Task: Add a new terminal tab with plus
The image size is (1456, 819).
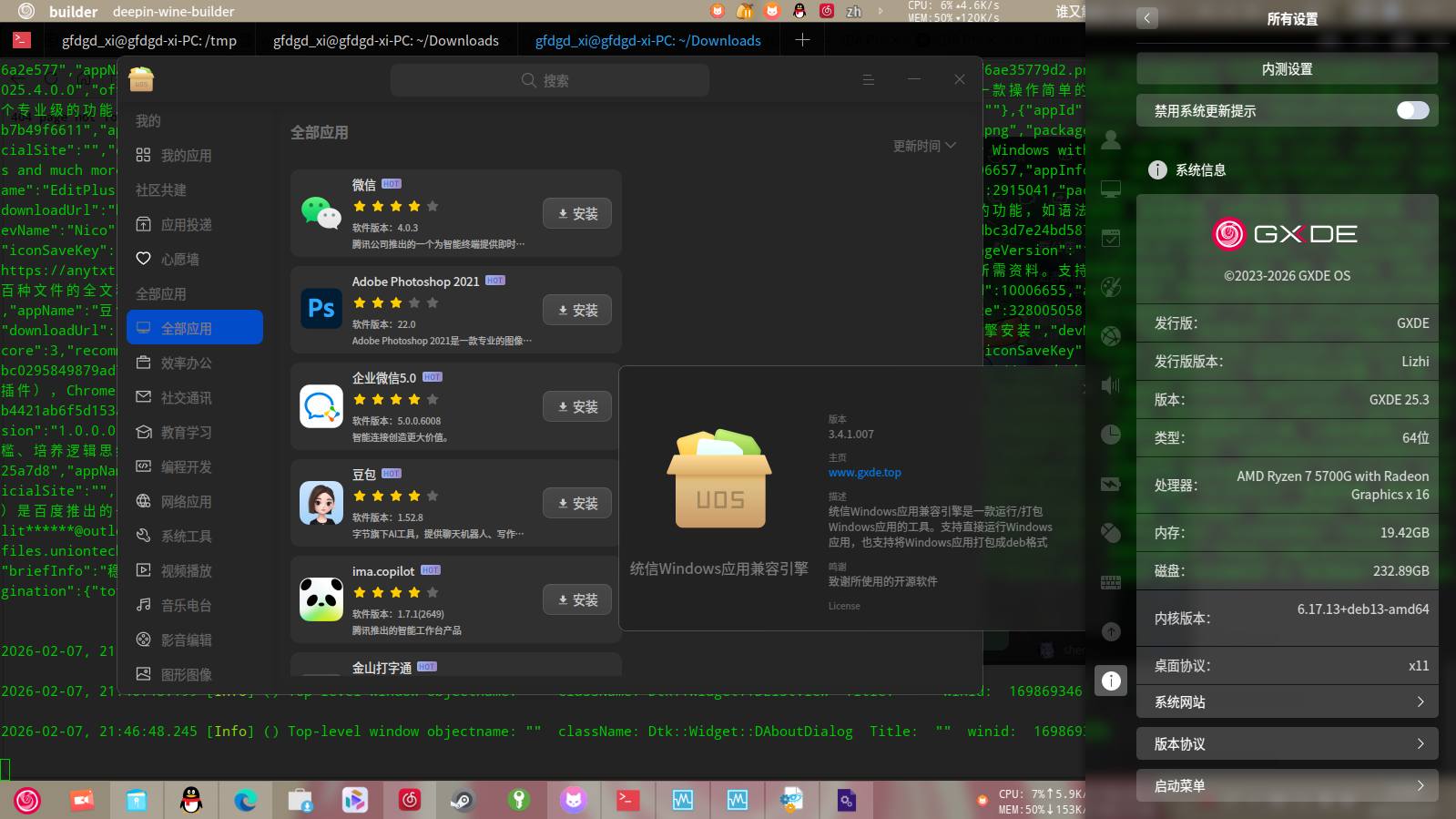Action: pyautogui.click(x=802, y=40)
